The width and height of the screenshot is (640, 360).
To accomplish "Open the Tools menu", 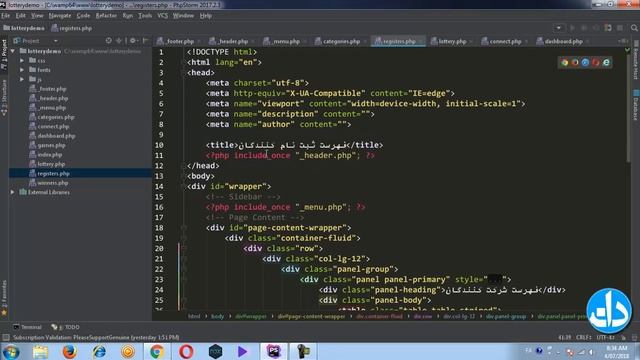I will [145, 16].
